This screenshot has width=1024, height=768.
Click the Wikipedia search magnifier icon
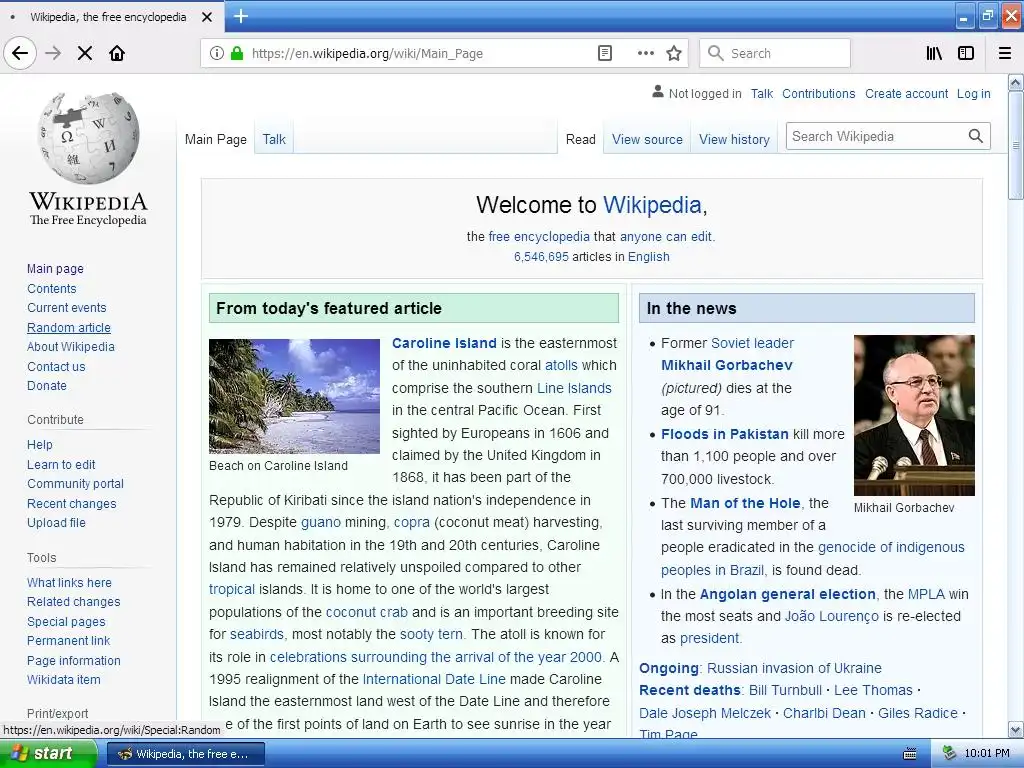click(976, 136)
